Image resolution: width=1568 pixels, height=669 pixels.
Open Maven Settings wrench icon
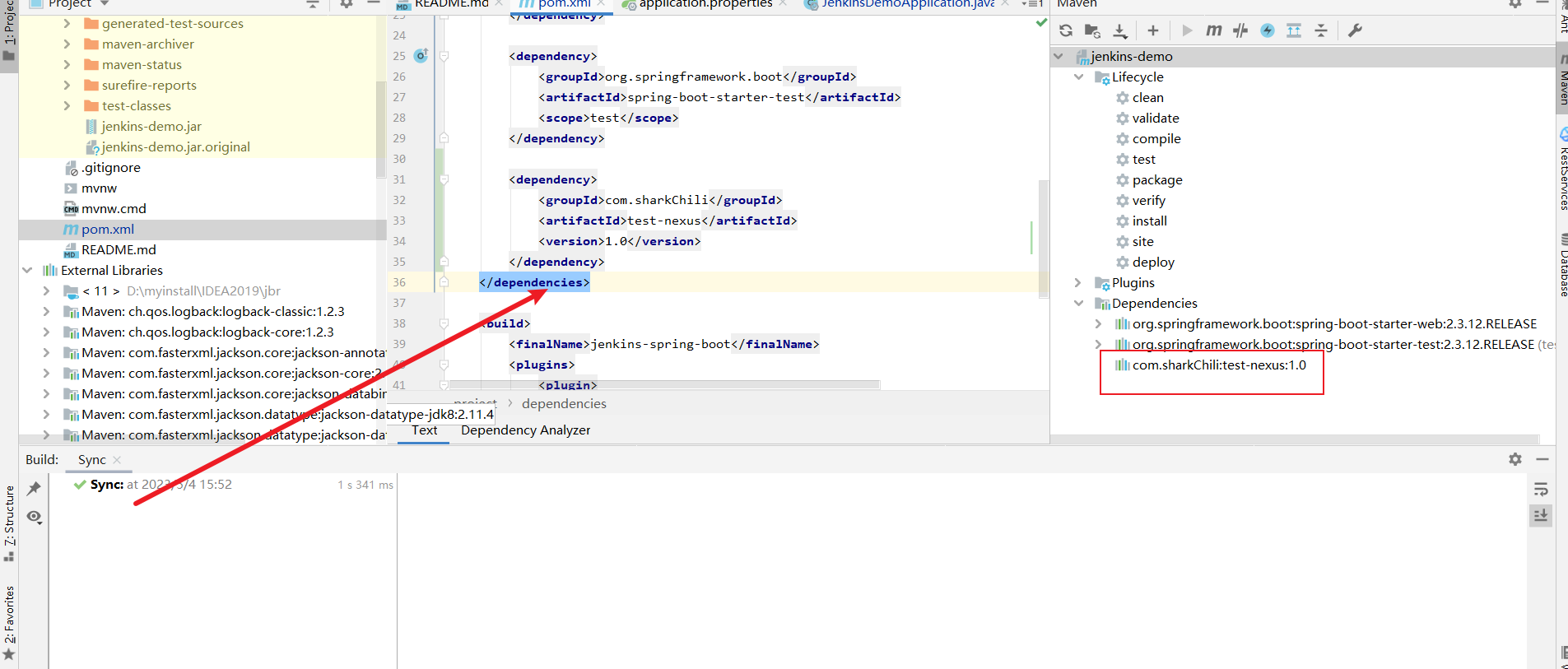pos(1355,30)
